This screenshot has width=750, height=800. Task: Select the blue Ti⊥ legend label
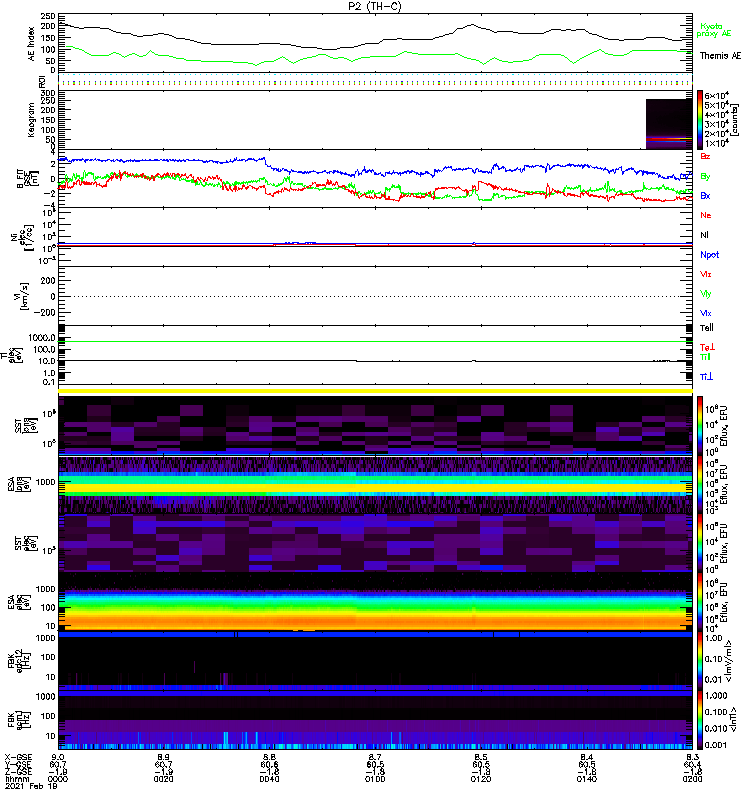[x=706, y=377]
